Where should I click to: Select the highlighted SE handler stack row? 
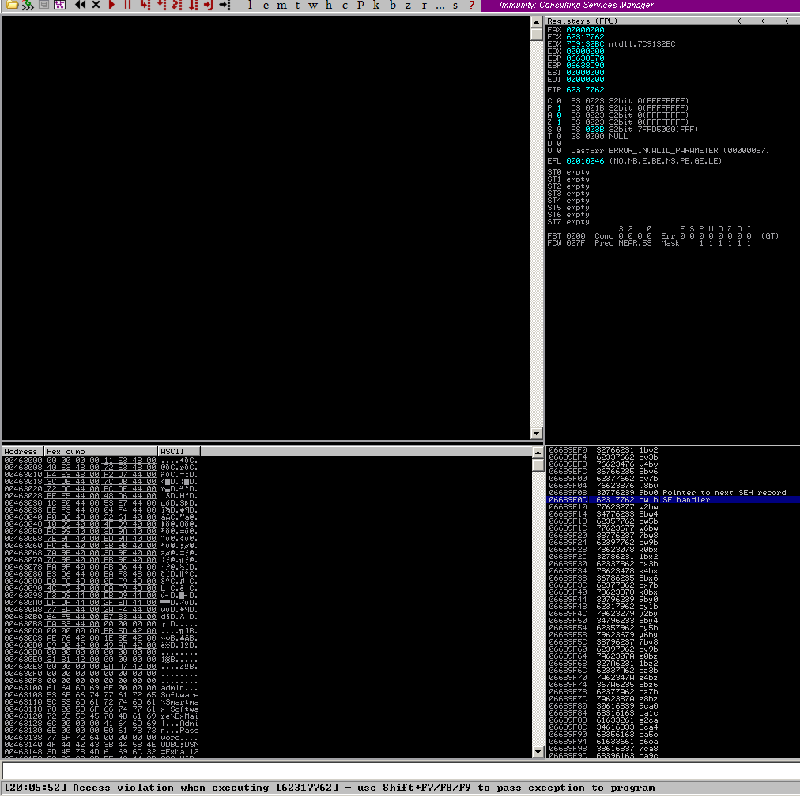(x=672, y=500)
